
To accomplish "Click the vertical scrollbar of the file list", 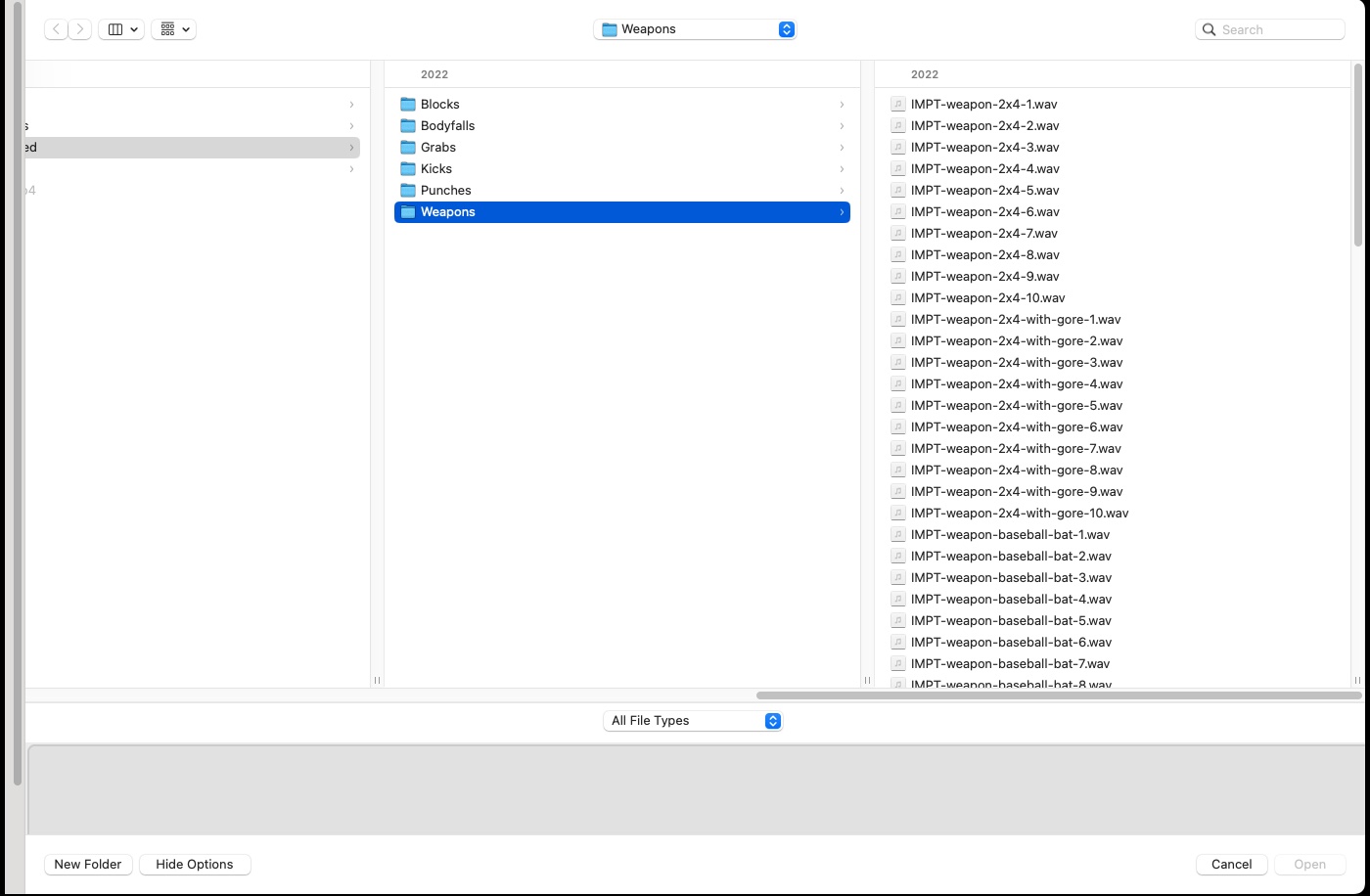I will pos(1357,155).
